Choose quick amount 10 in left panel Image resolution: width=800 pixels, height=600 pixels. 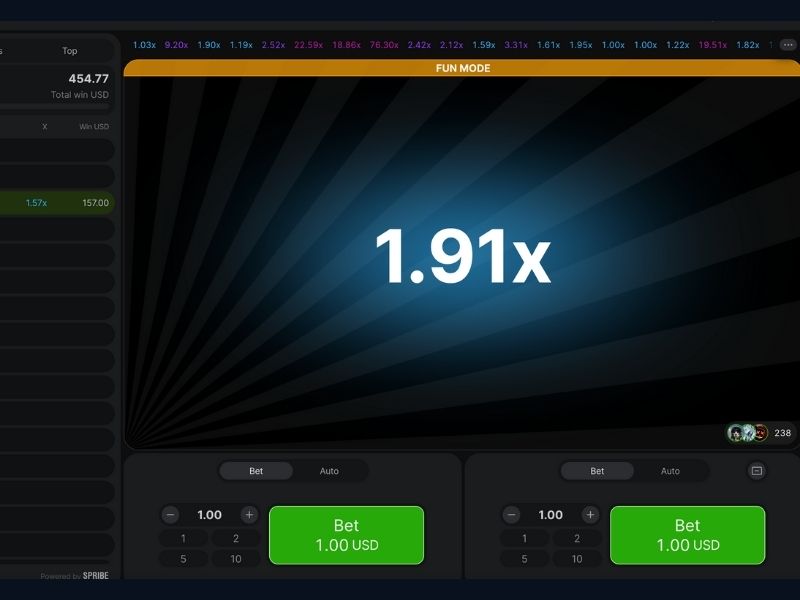[236, 559]
